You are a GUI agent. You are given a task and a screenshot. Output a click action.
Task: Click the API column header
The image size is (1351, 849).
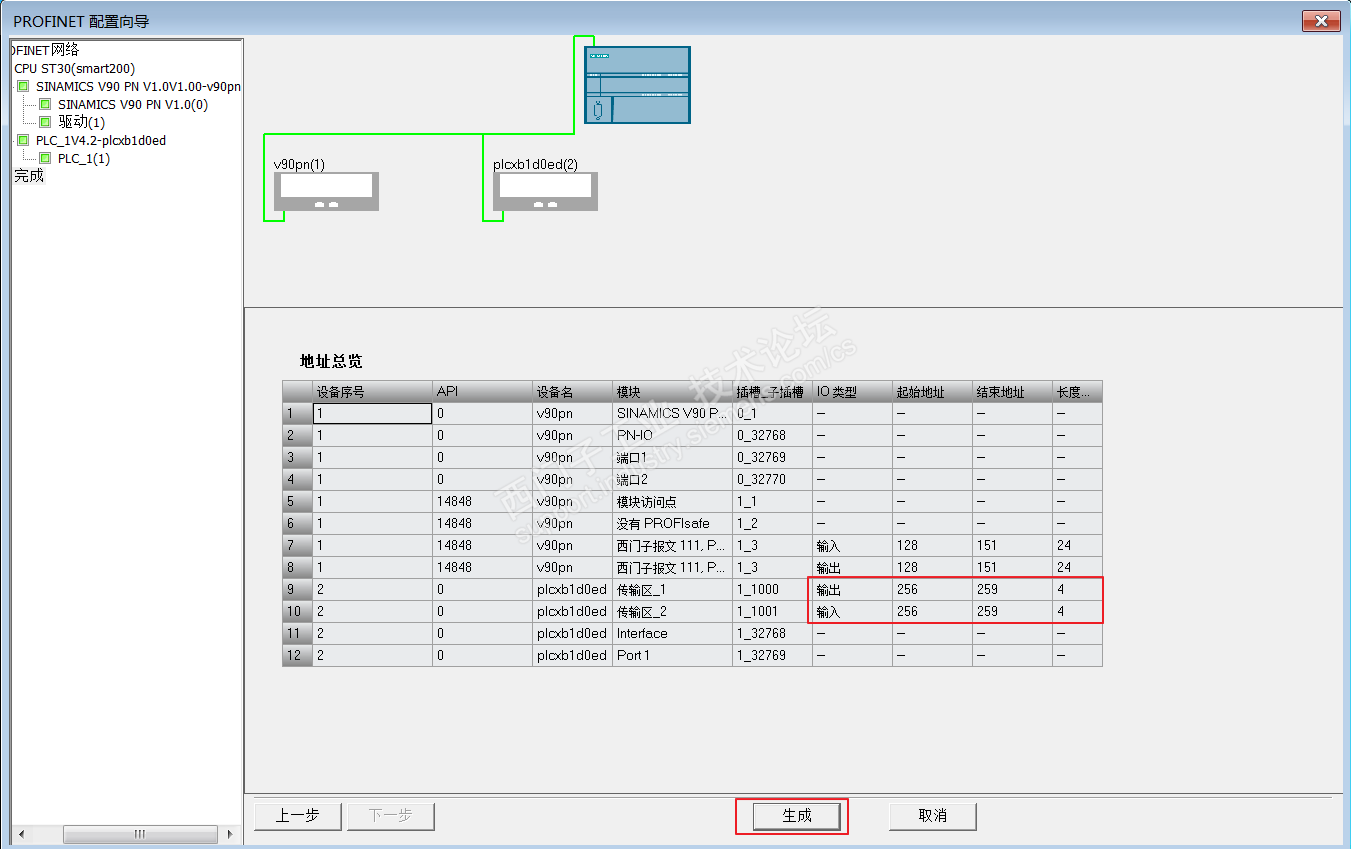coord(483,392)
